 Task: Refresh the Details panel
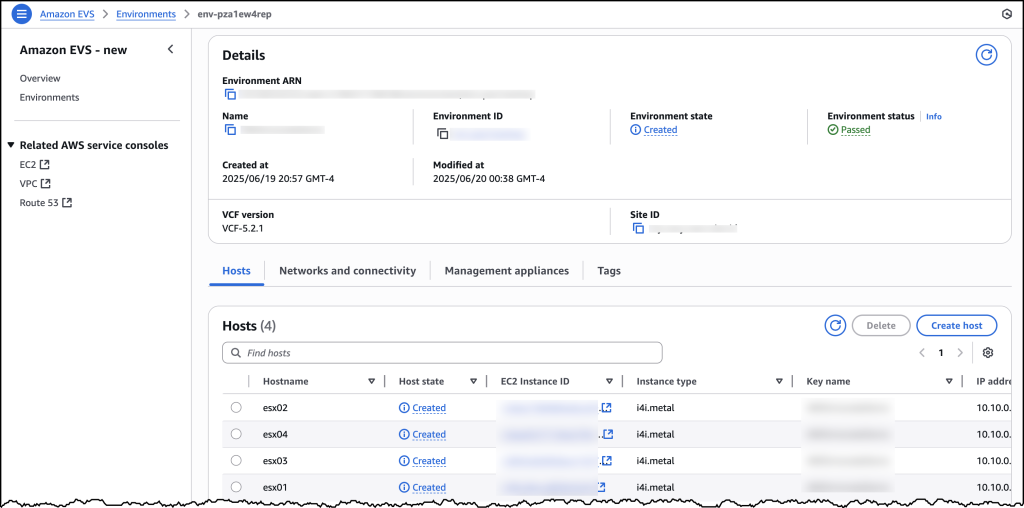[x=986, y=55]
